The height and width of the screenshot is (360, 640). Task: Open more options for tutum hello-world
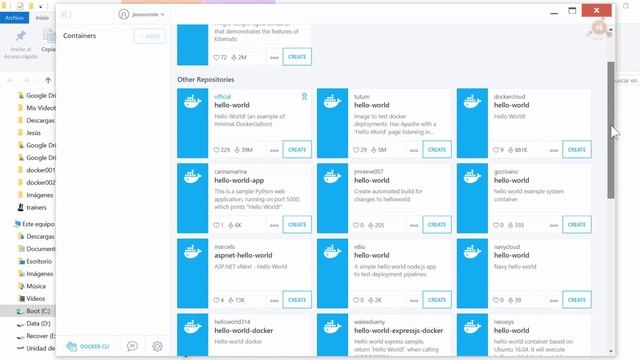(414, 150)
